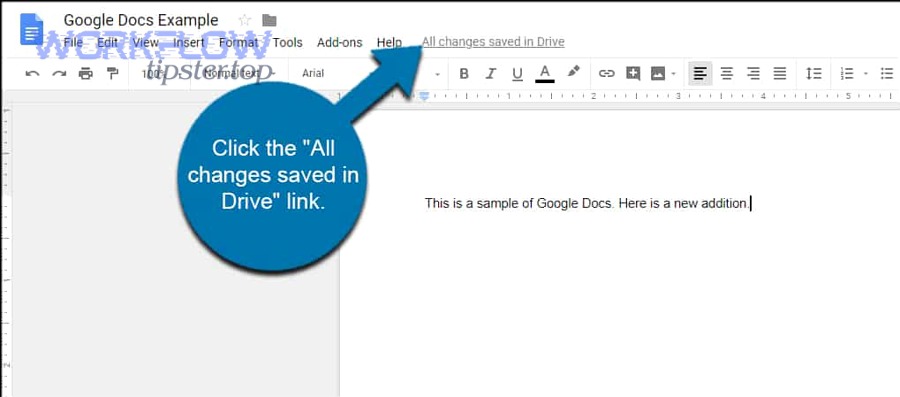Expand the numbered list dropdown arrow
Screen dimensions: 900x397
coord(866,74)
